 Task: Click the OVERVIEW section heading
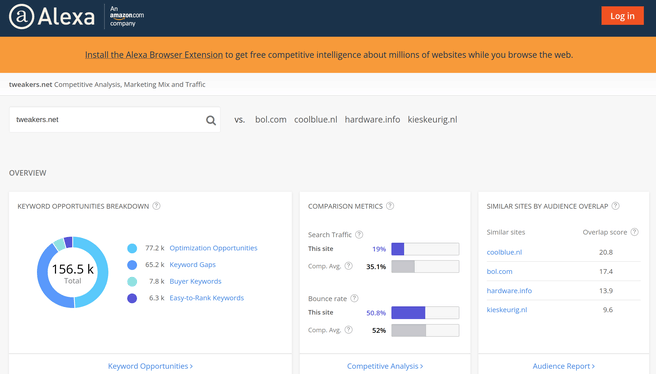point(28,173)
